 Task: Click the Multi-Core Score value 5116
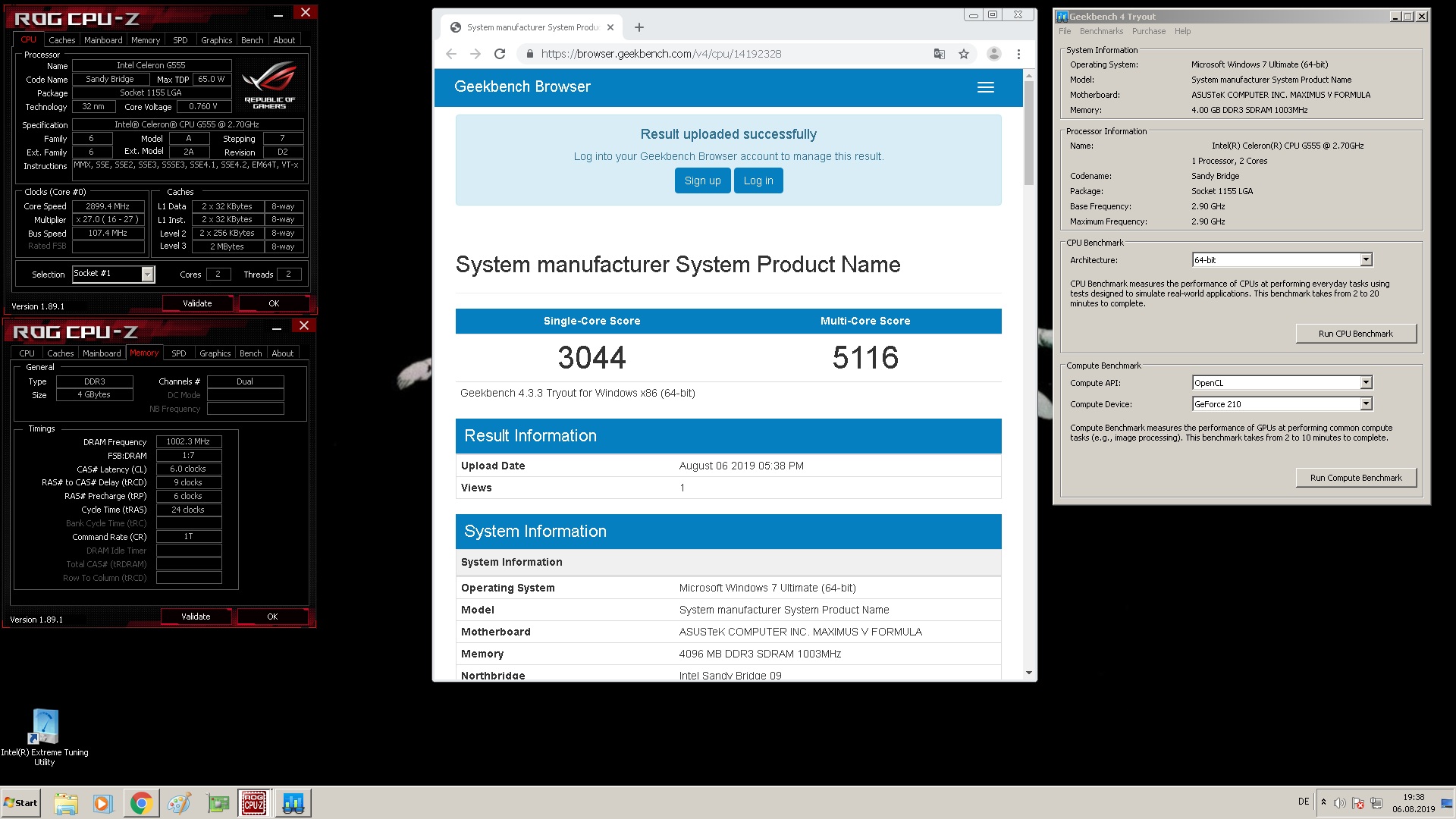pos(865,358)
